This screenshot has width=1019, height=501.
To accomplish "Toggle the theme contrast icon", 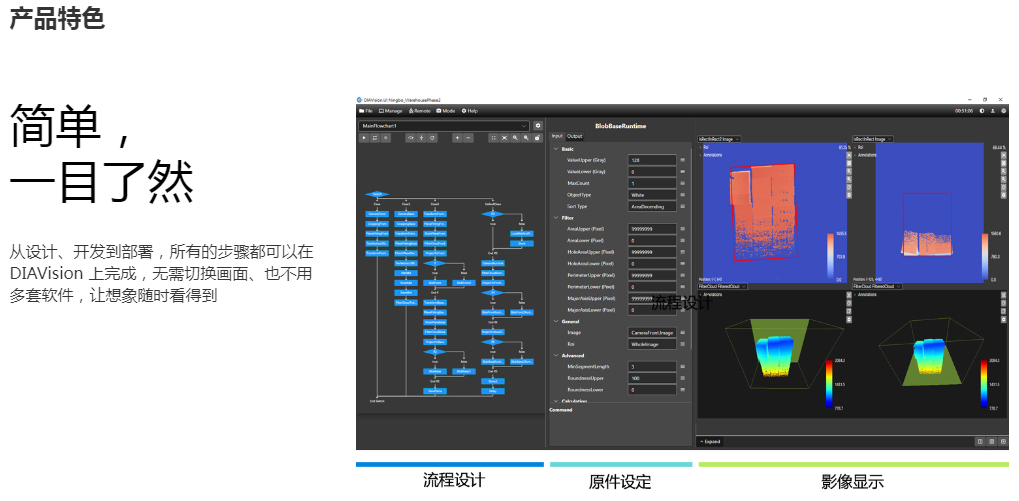I will click(x=981, y=111).
